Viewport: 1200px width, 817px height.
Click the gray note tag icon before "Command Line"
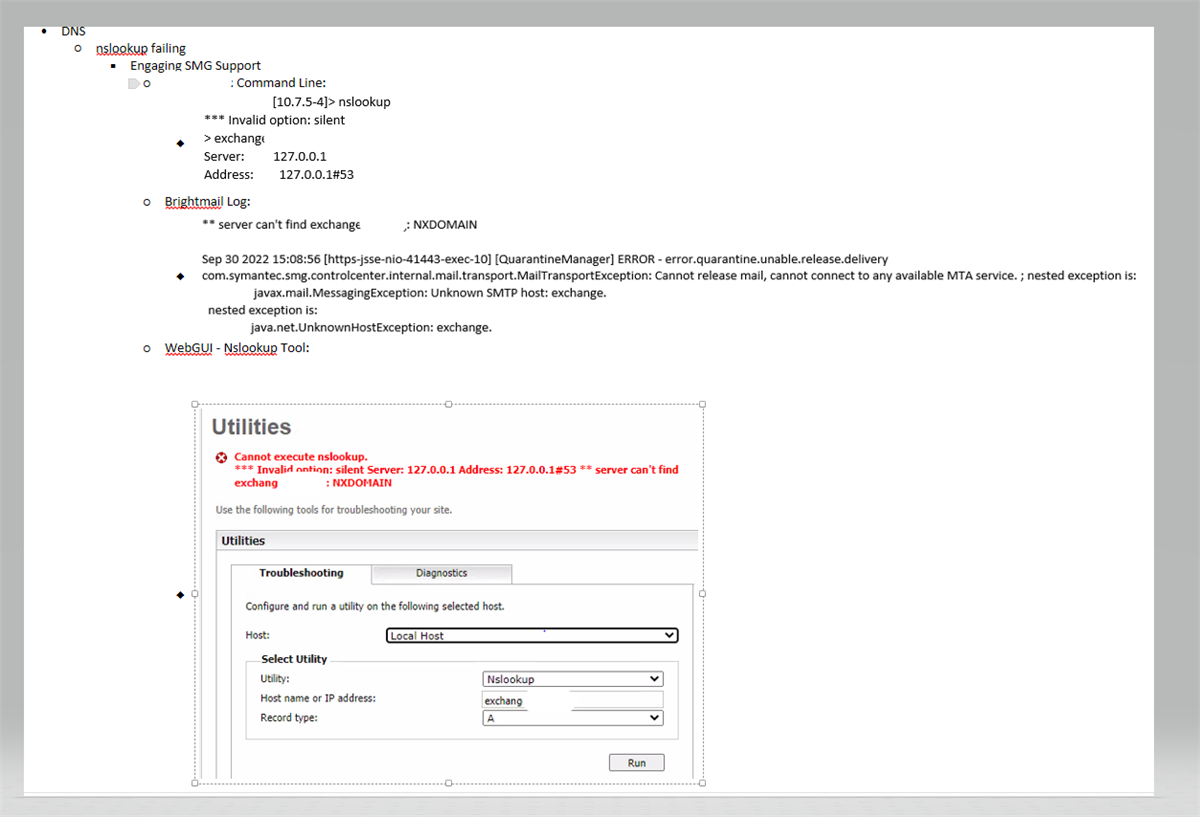click(x=132, y=83)
